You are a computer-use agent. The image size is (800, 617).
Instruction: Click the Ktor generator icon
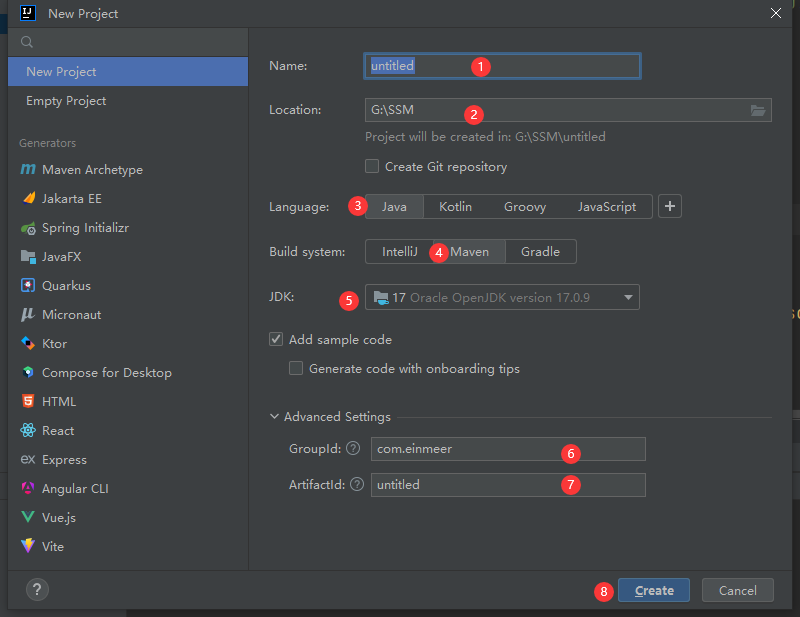pyautogui.click(x=28, y=343)
